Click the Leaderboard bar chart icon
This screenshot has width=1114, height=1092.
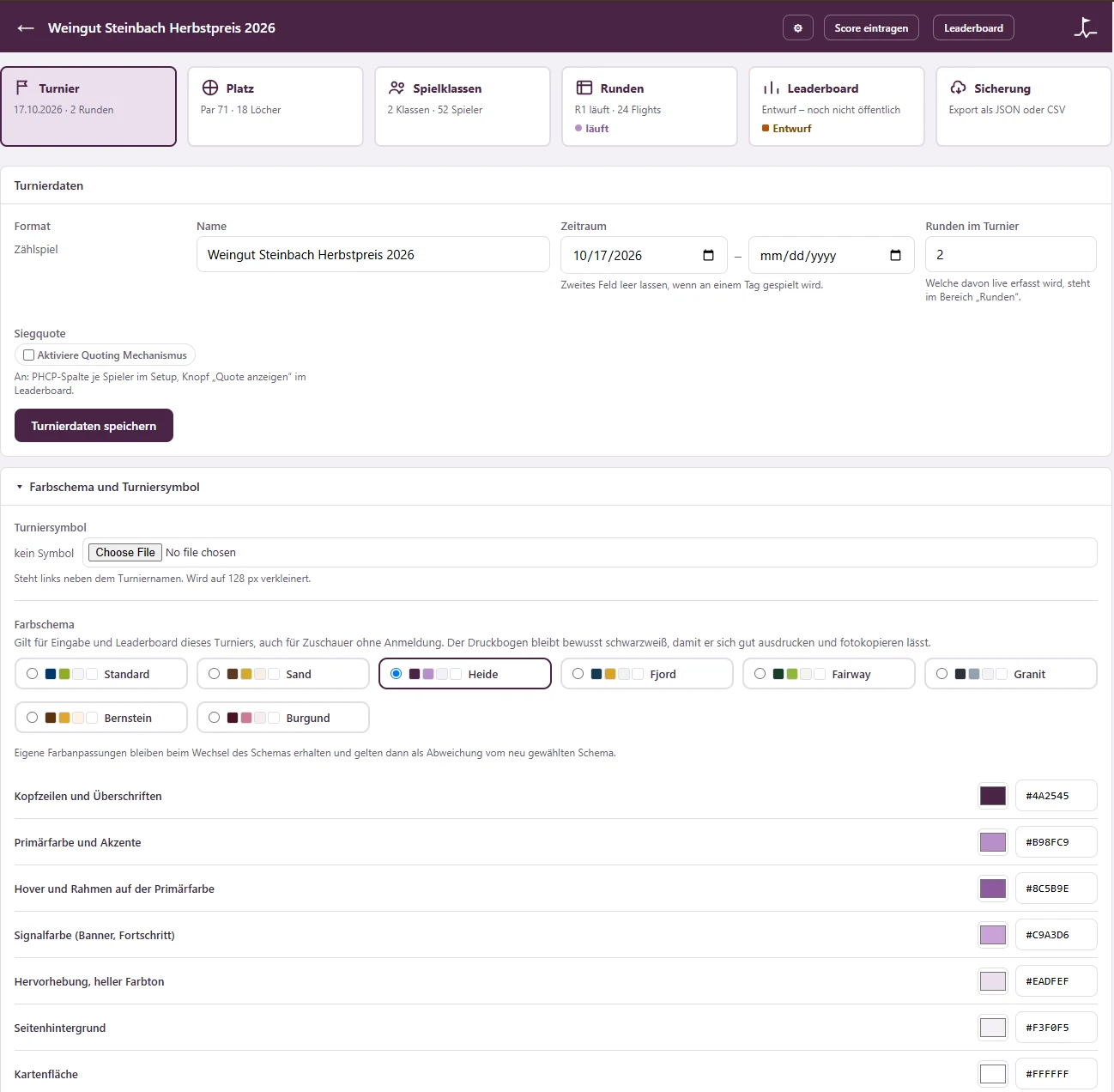tap(772, 88)
